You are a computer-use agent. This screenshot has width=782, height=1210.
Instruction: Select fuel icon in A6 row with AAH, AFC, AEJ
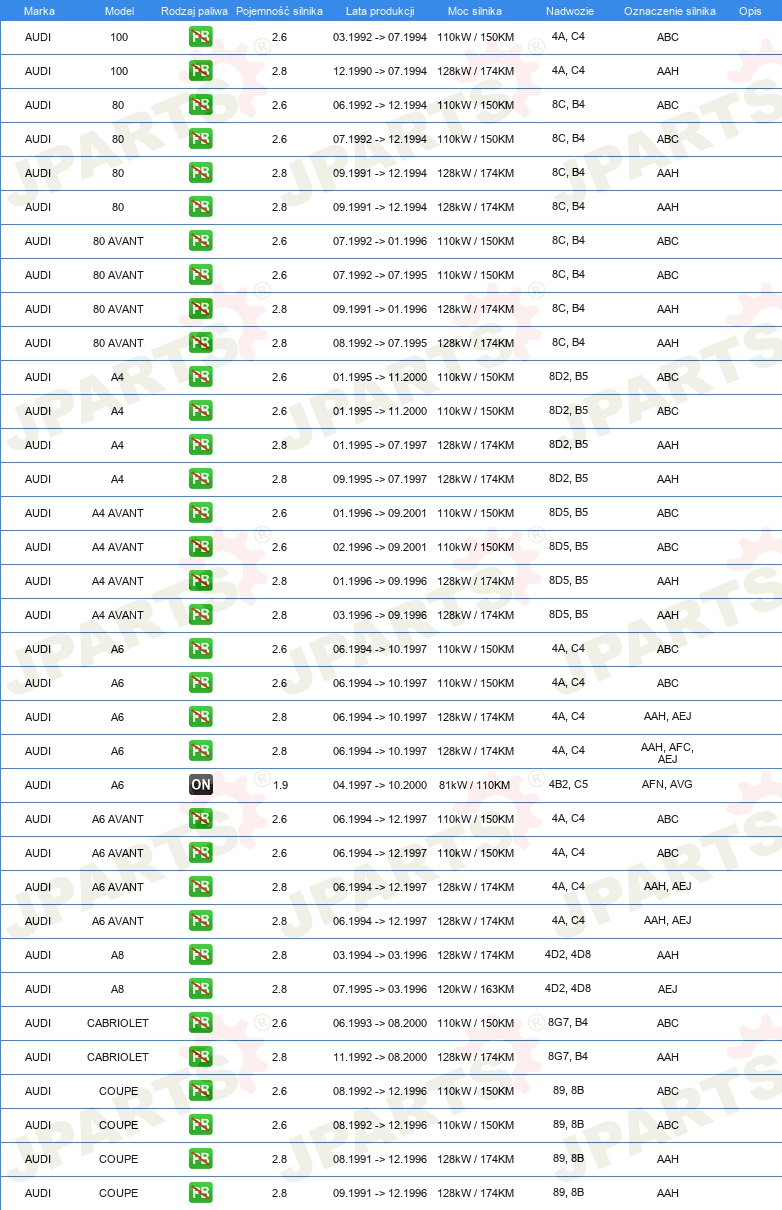pos(201,751)
